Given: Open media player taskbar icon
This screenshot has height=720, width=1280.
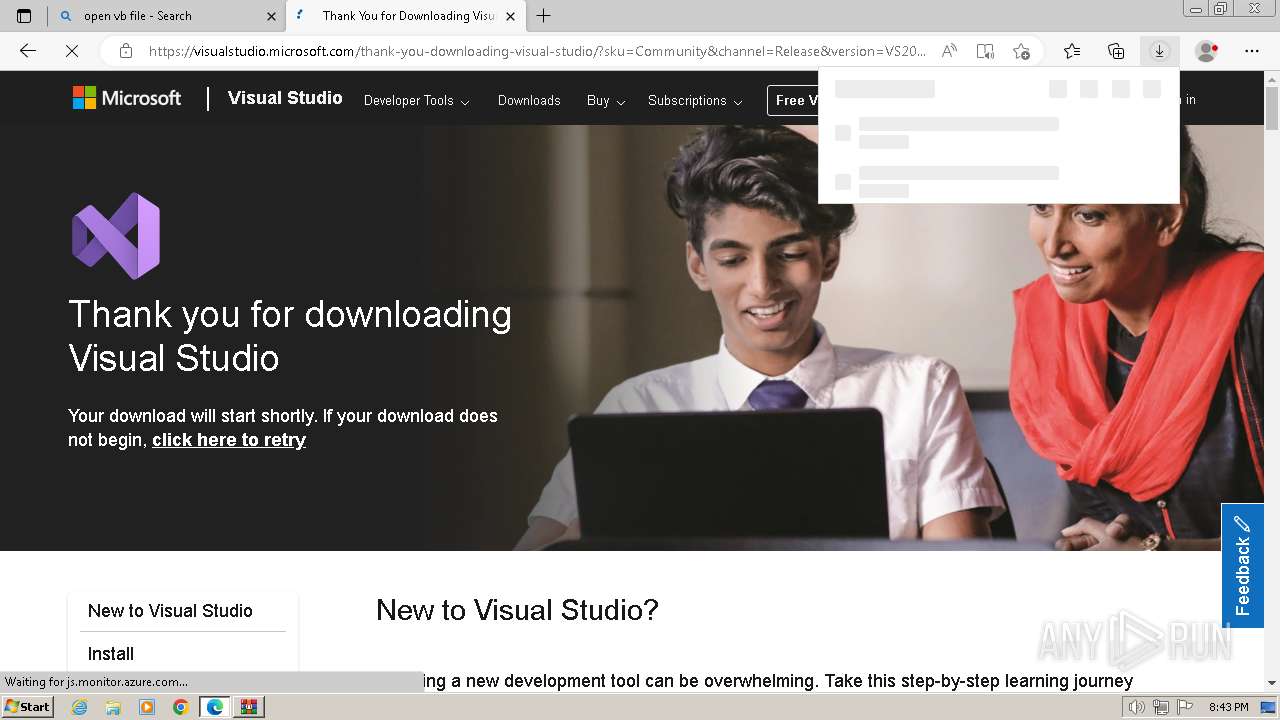Looking at the screenshot, I should [x=147, y=707].
